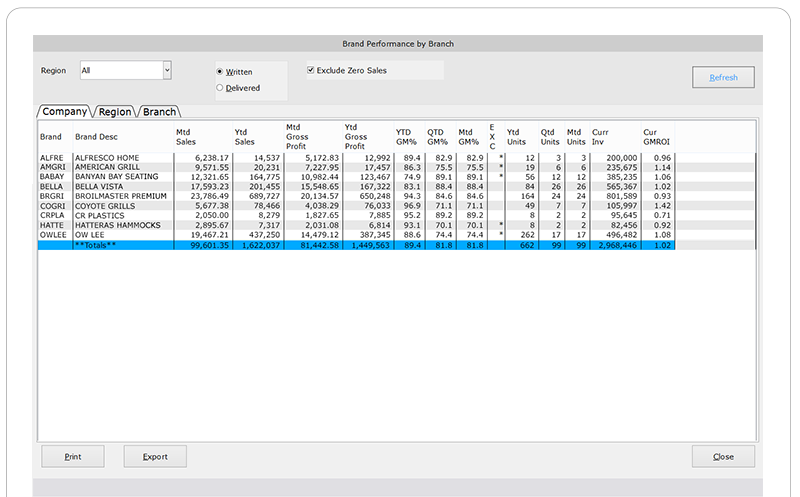This screenshot has width=800, height=497.
Task: Click total Curr Inv 2,968,446
Action: pyautogui.click(x=618, y=245)
